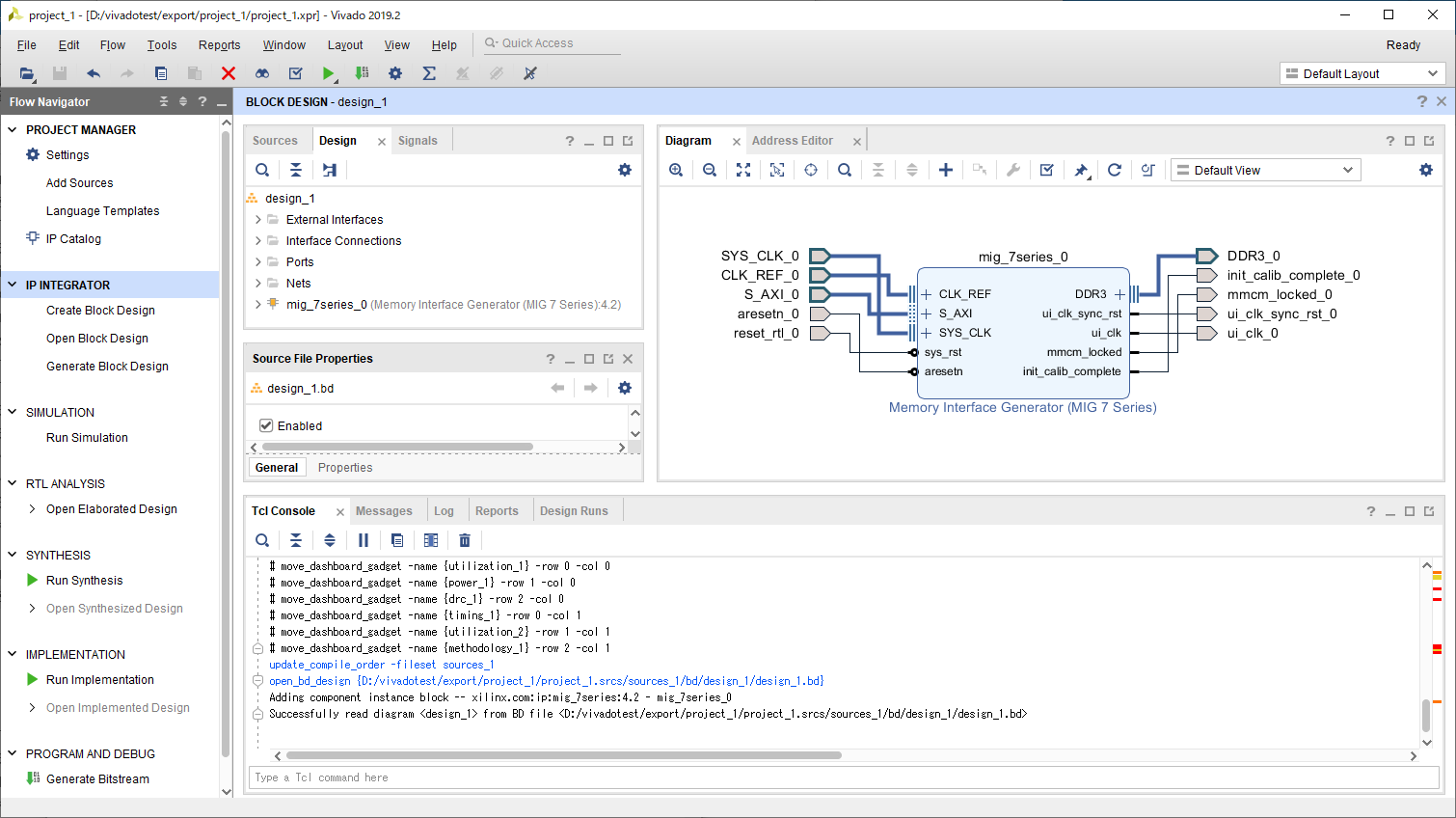Click Create Block Design link

click(x=100, y=311)
